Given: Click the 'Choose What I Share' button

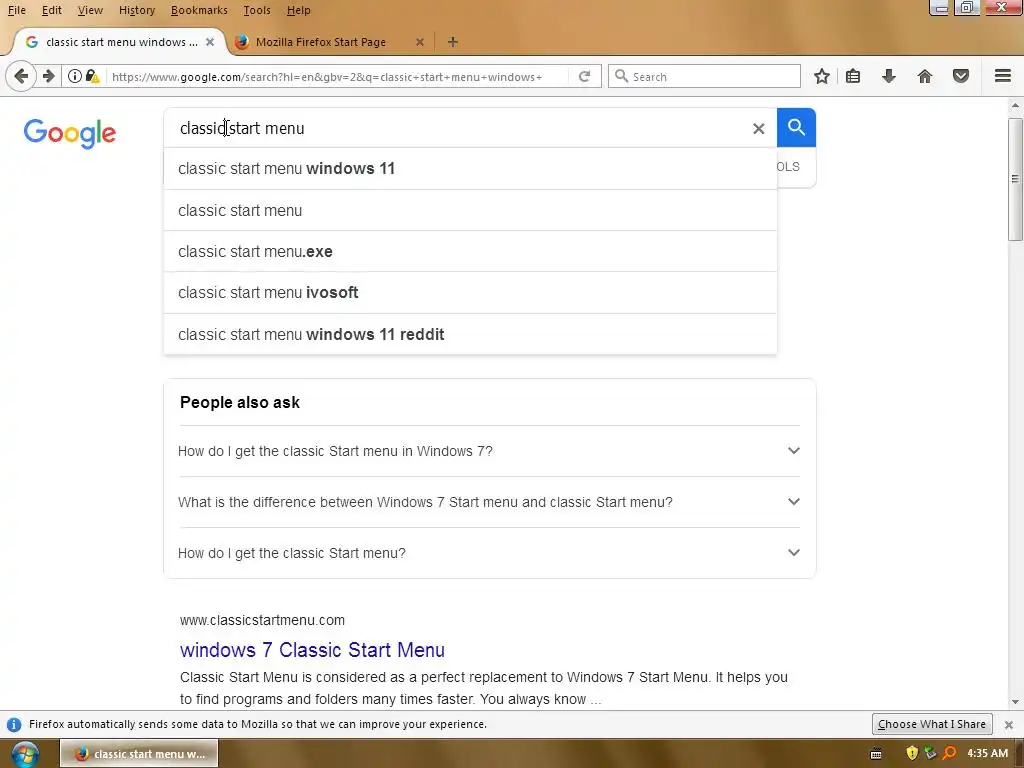Looking at the screenshot, I should 931,724.
